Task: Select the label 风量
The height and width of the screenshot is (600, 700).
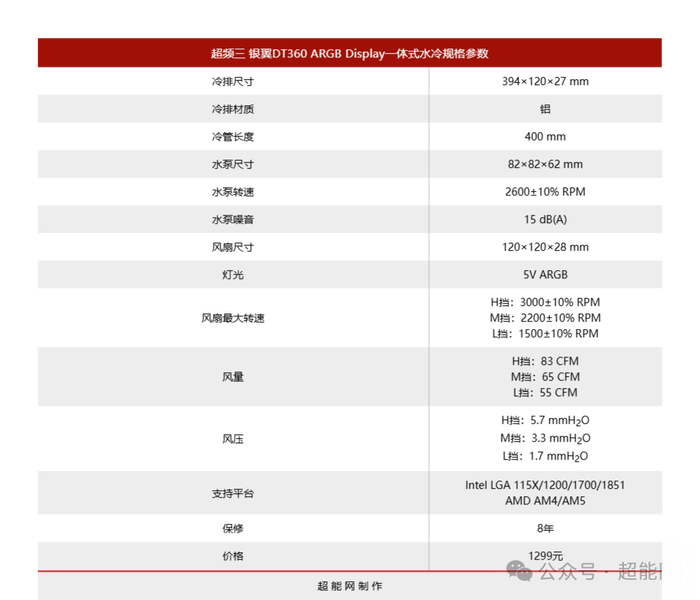Action: 233,377
